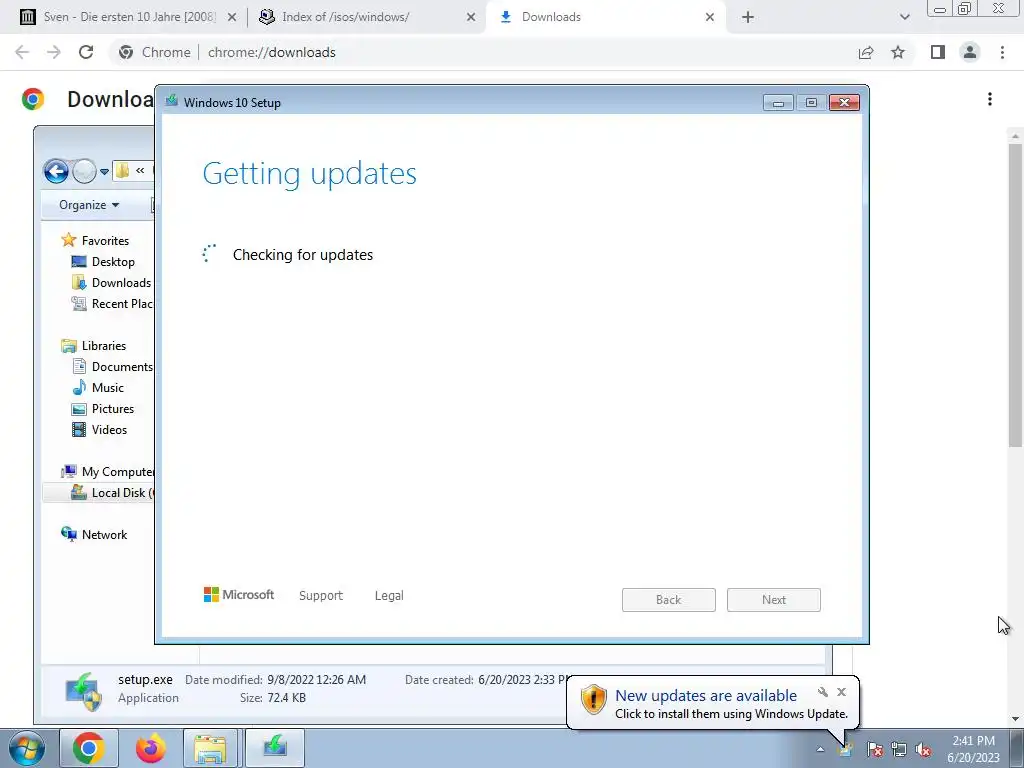Open the Organize dropdown menu
1024x768 pixels.
(x=89, y=205)
